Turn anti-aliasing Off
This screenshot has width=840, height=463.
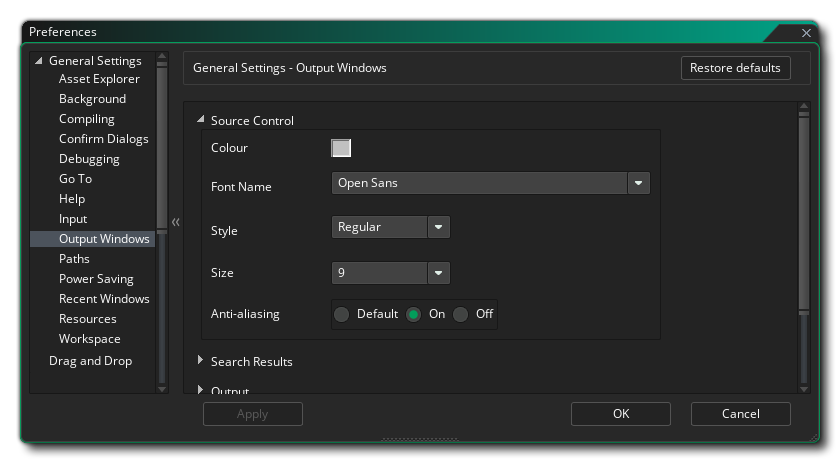pyautogui.click(x=461, y=314)
